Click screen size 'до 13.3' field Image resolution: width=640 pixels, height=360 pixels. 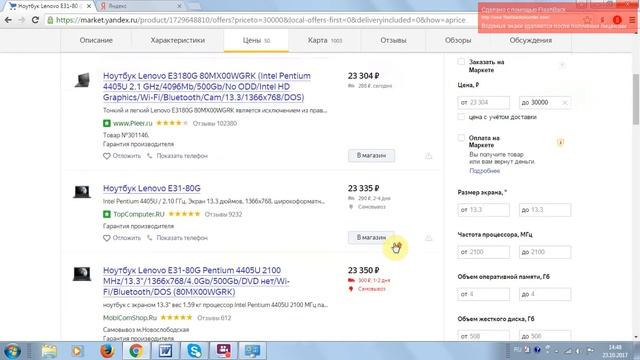point(545,210)
